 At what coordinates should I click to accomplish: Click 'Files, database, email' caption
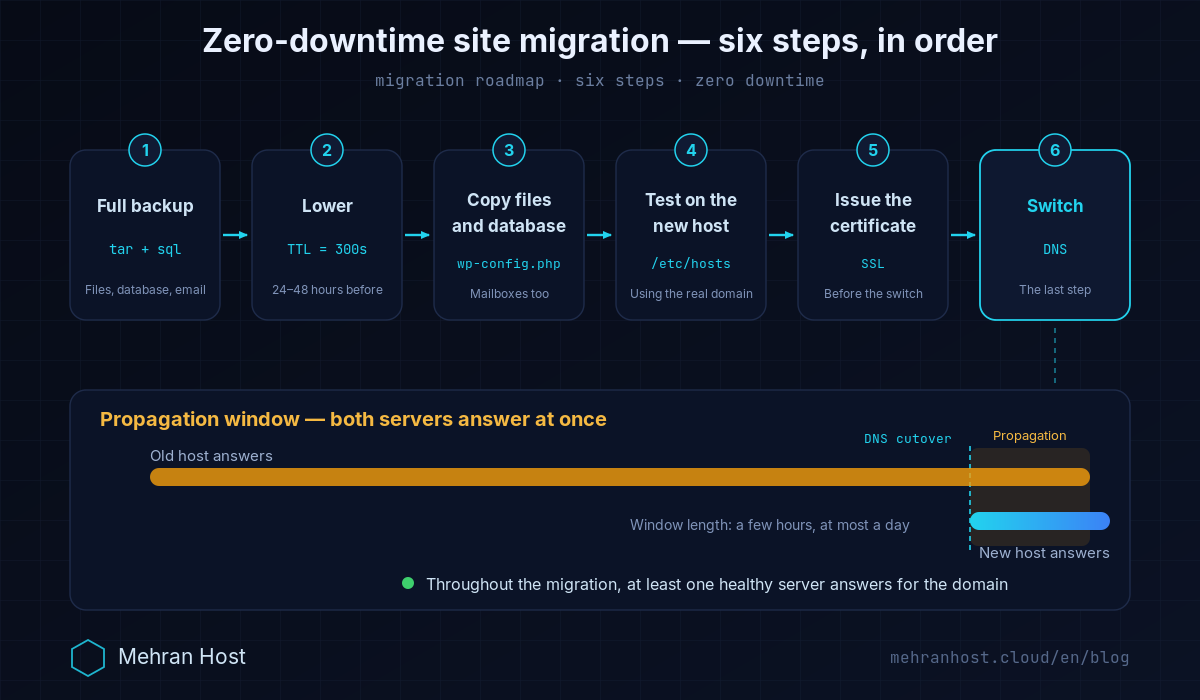[145, 290]
